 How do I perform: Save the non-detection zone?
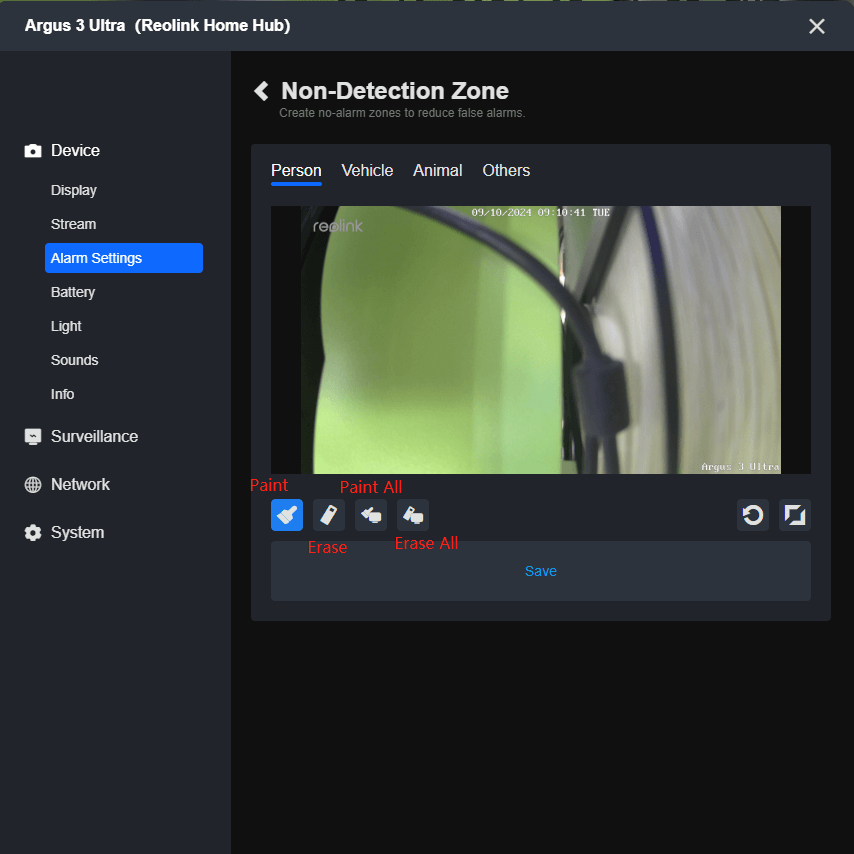click(540, 571)
